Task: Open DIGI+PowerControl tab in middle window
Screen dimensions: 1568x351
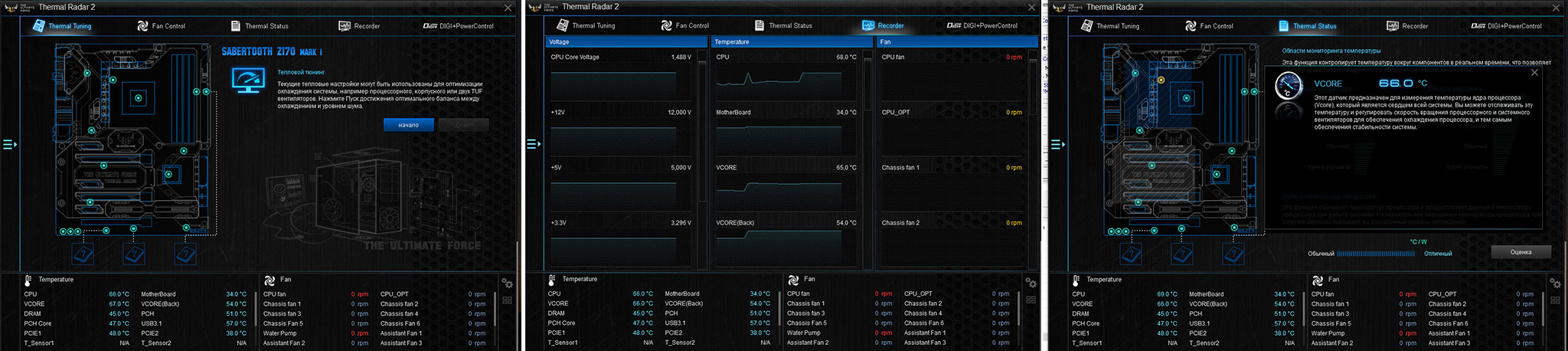Action: (982, 25)
